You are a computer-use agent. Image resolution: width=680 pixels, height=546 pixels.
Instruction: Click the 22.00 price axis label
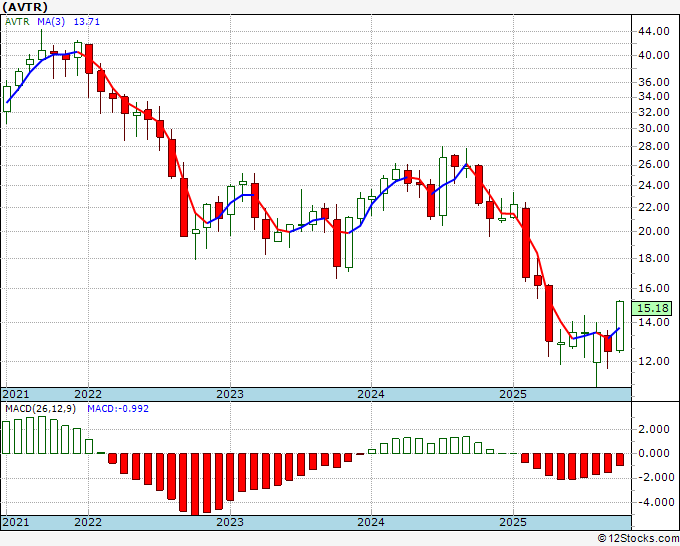tap(654, 207)
